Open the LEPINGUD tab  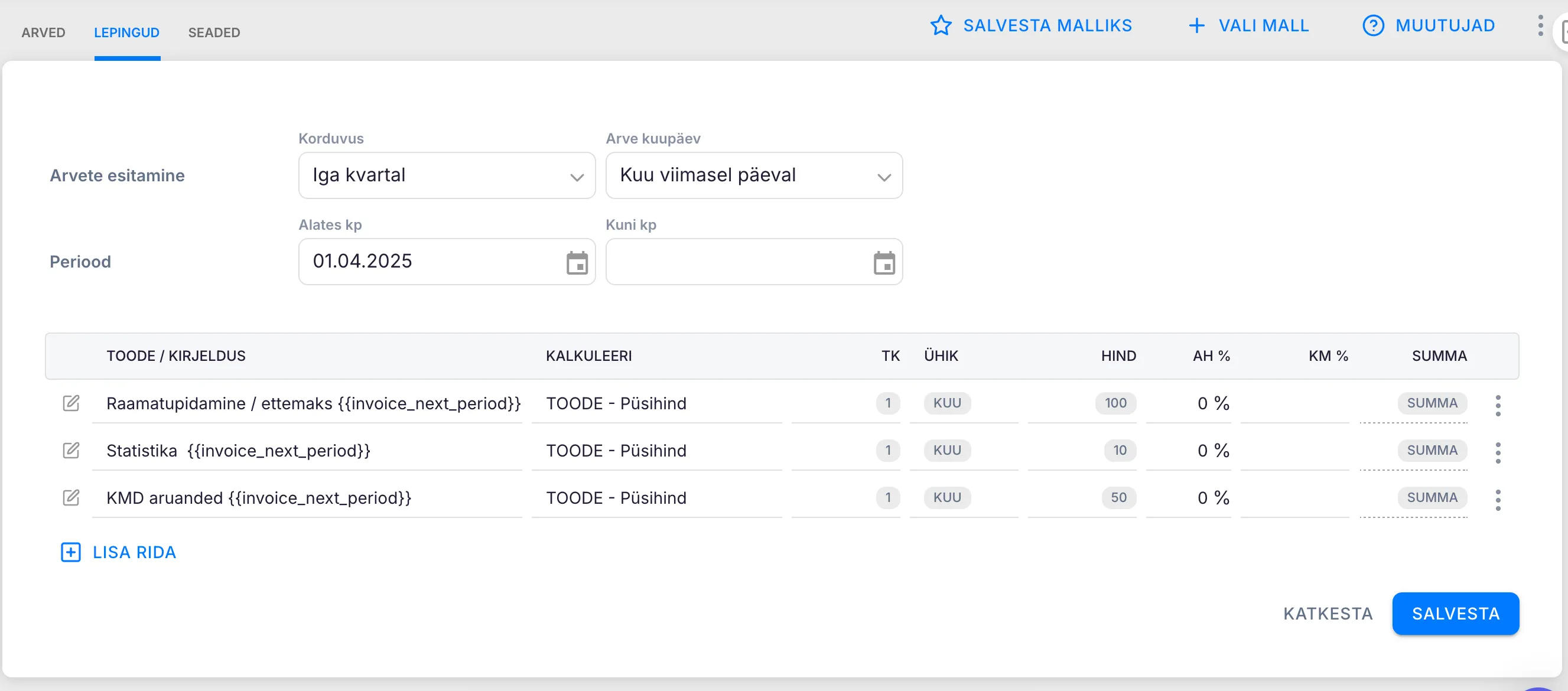[x=126, y=32]
